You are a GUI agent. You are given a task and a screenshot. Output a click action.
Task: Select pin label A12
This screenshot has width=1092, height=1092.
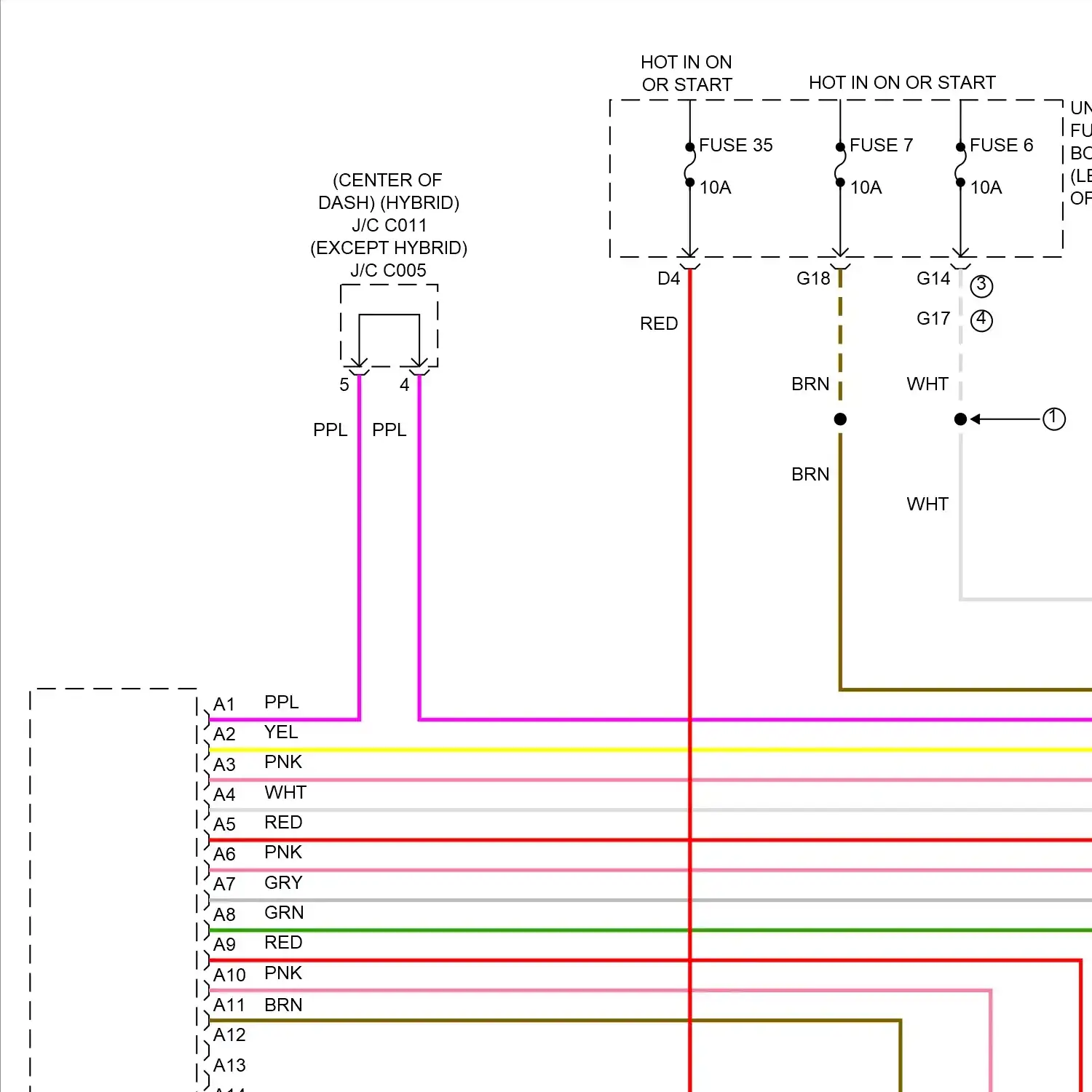click(x=229, y=1035)
